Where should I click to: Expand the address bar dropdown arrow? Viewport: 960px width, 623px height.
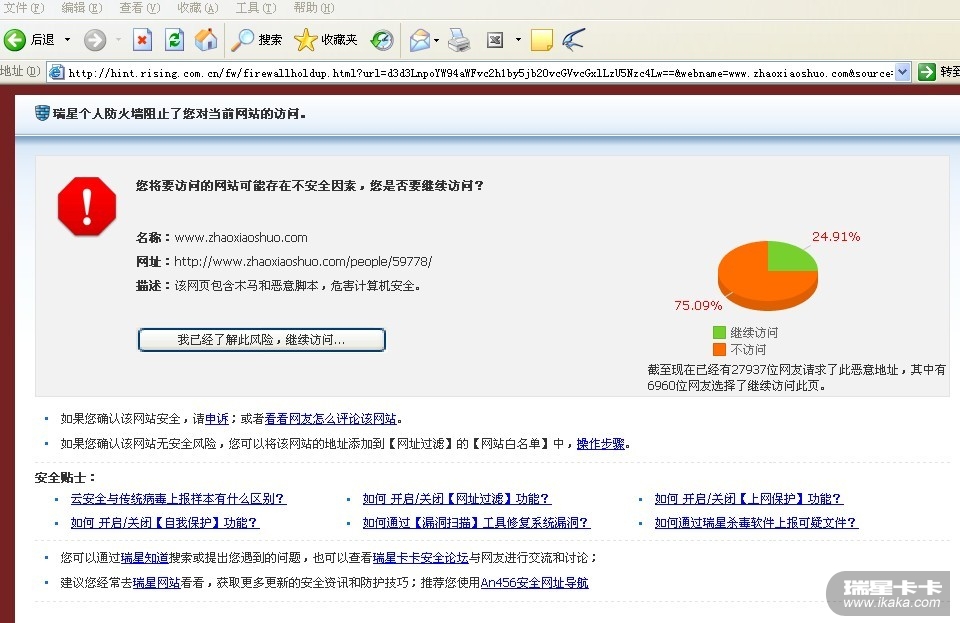click(x=902, y=72)
